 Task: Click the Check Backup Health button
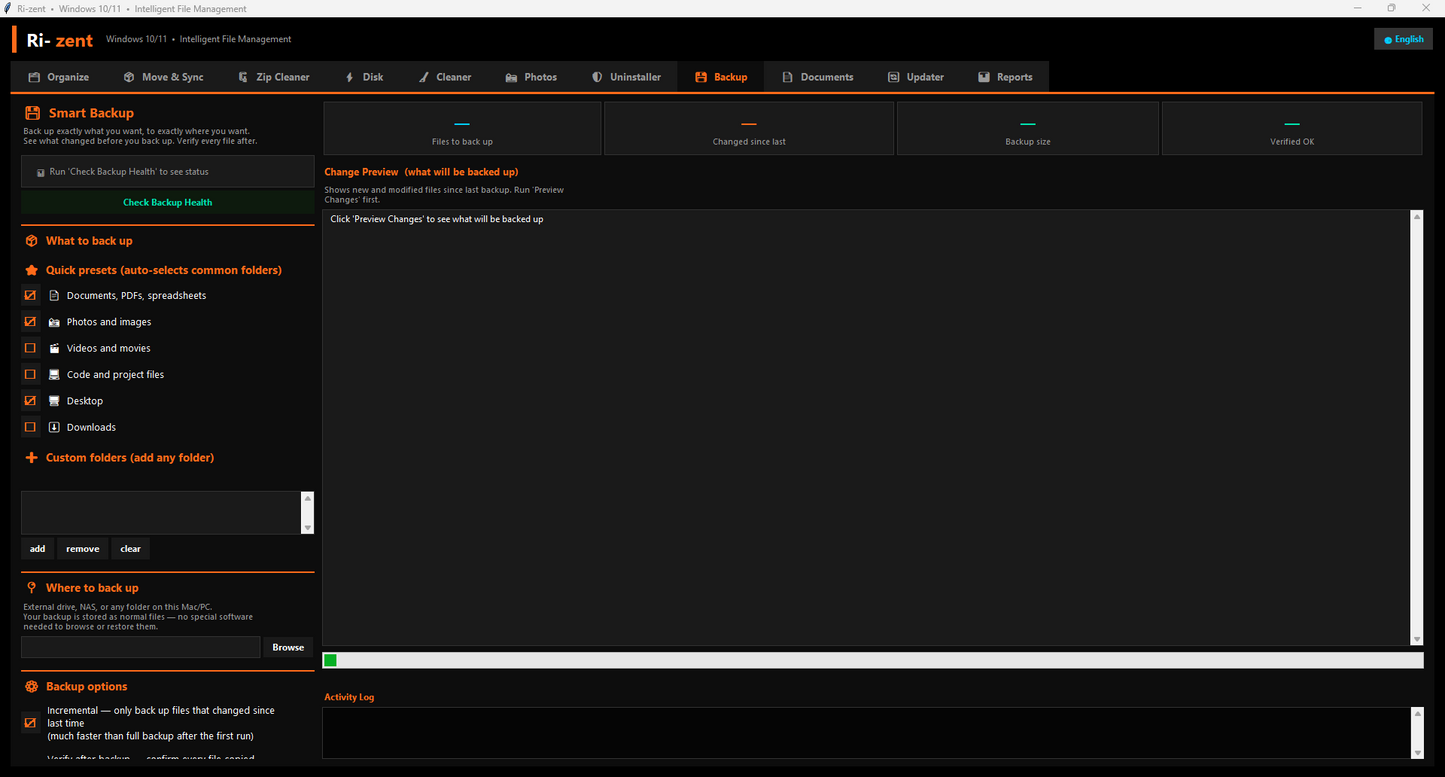pos(168,202)
